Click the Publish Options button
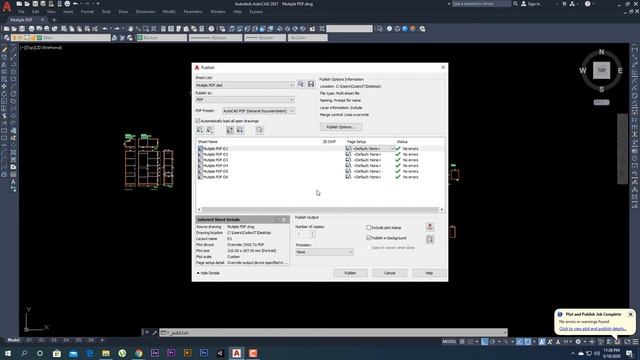640x360 pixels. (x=341, y=127)
